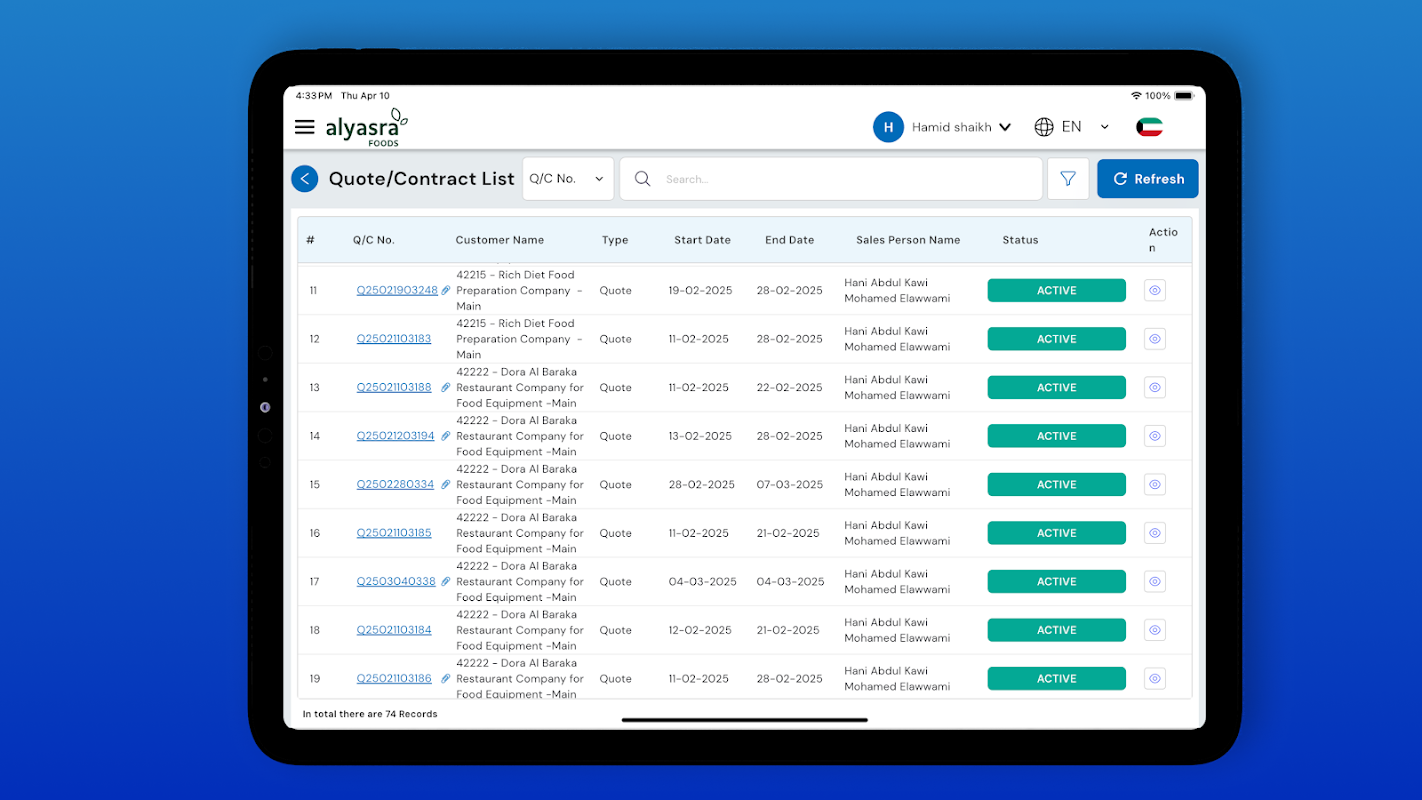Open quote Q25021103186 link
1422x800 pixels.
tap(394, 679)
